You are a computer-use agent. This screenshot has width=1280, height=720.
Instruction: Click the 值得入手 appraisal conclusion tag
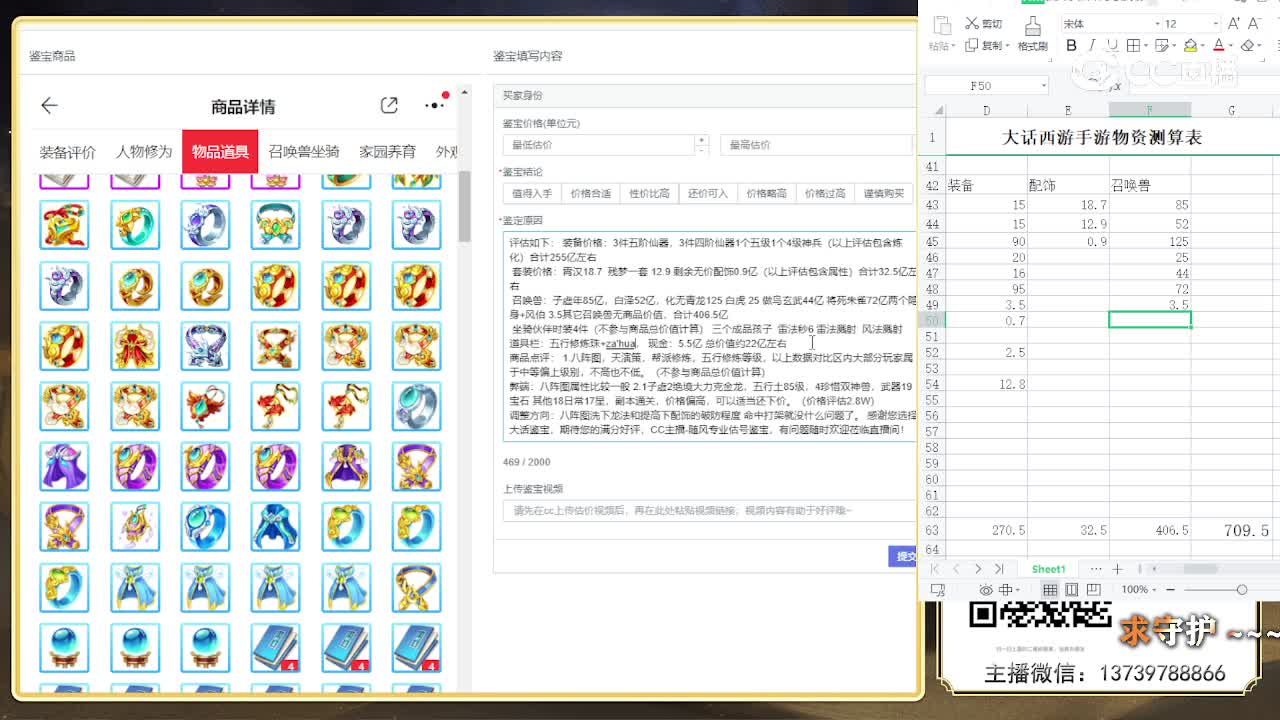click(x=532, y=193)
